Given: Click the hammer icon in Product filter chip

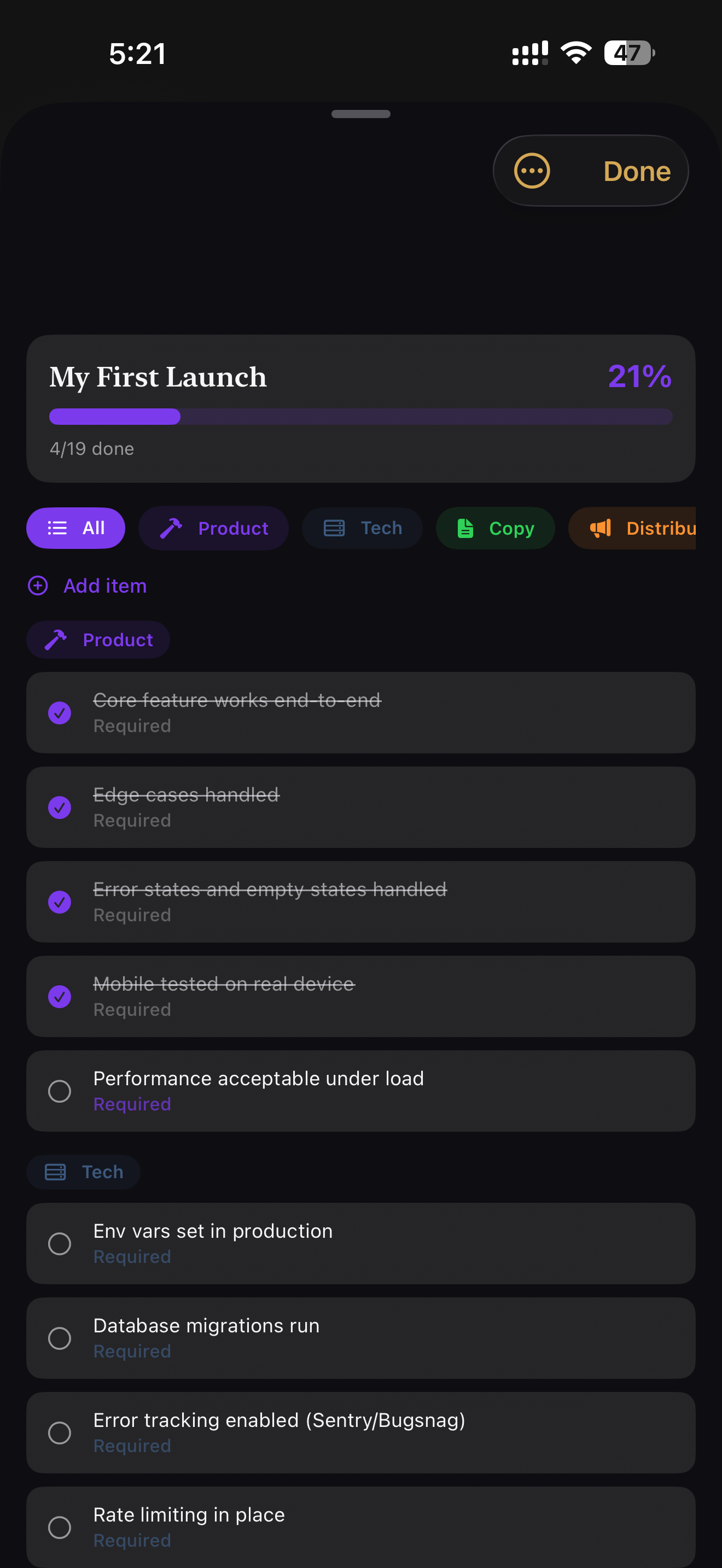Looking at the screenshot, I should (x=171, y=528).
